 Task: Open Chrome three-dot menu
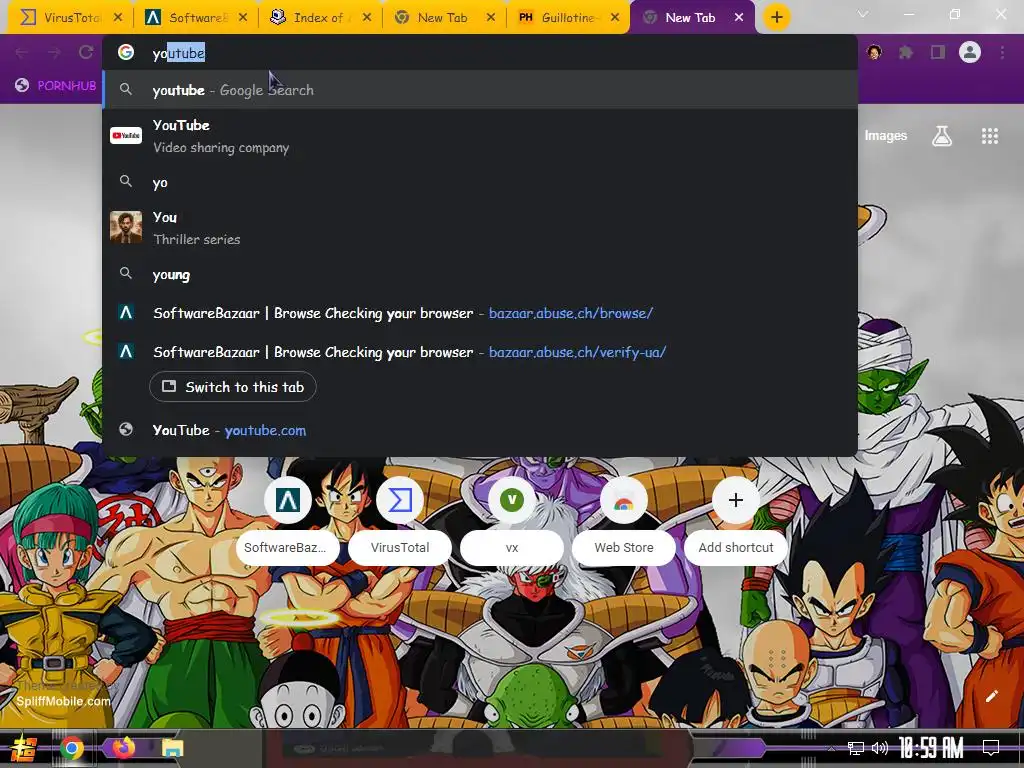click(x=1002, y=52)
